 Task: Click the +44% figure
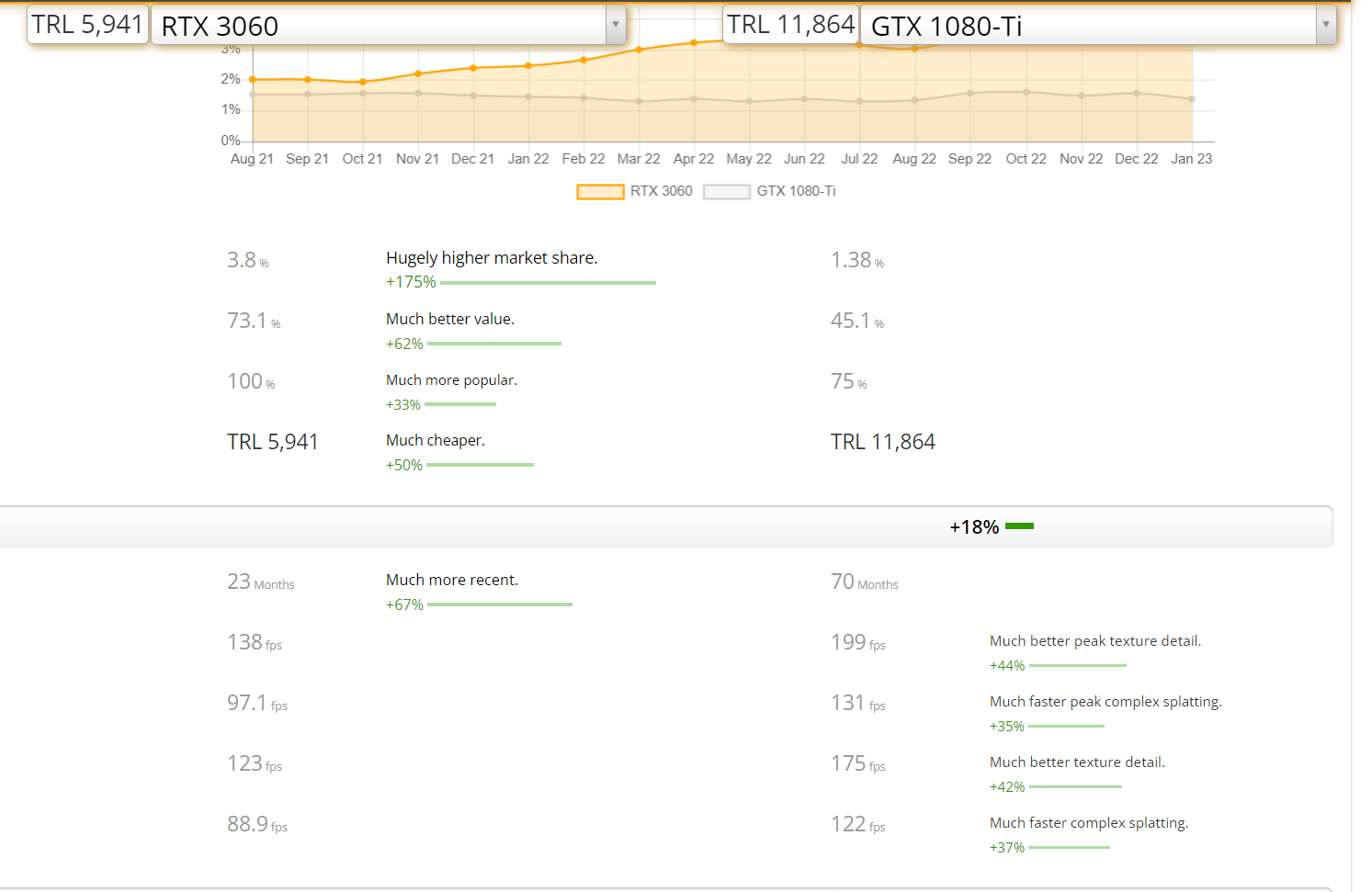(x=1007, y=666)
